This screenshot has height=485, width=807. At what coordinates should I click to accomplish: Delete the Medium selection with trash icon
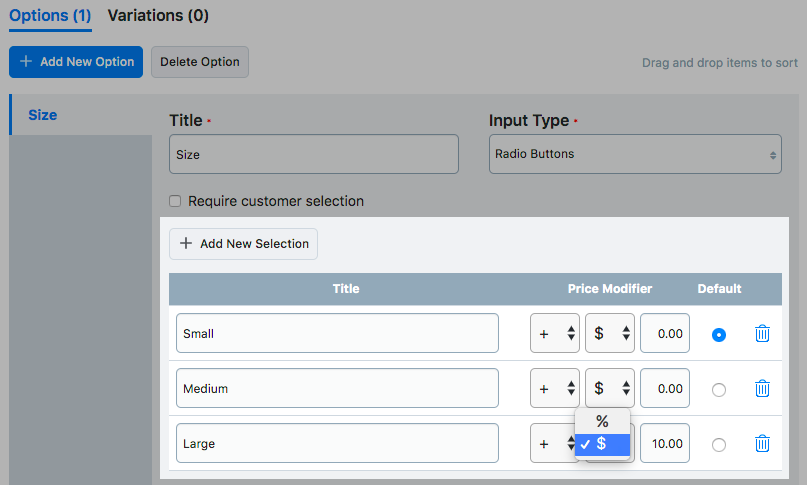[x=762, y=389]
